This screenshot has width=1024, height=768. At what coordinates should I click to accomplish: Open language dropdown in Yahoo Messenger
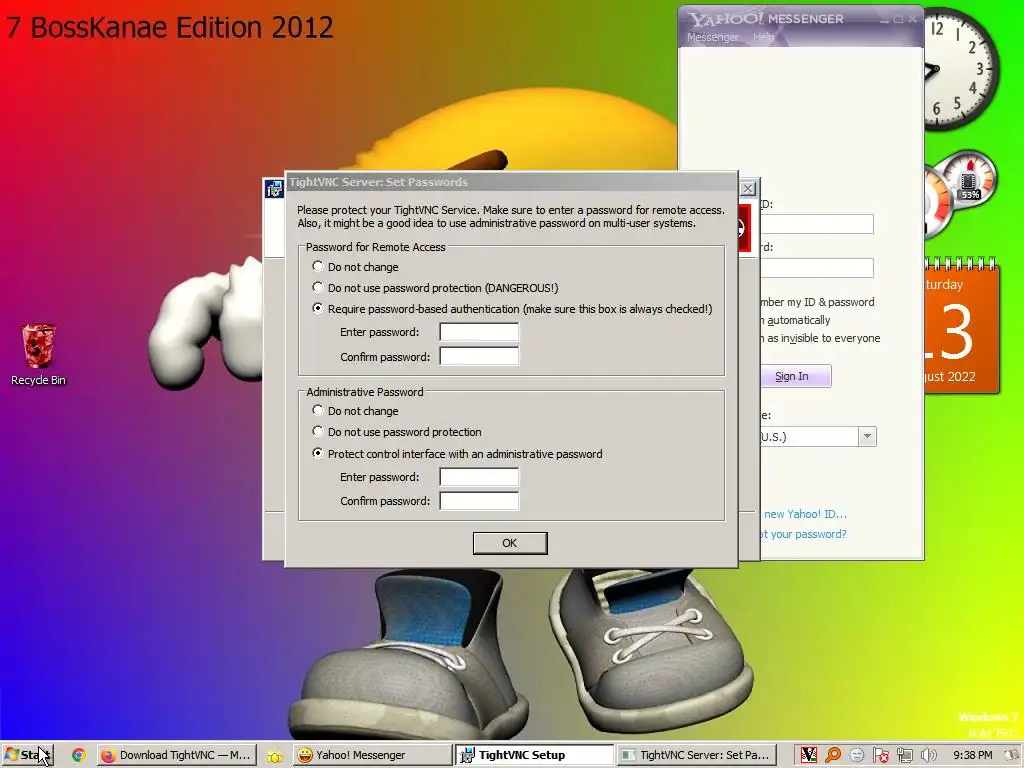867,436
